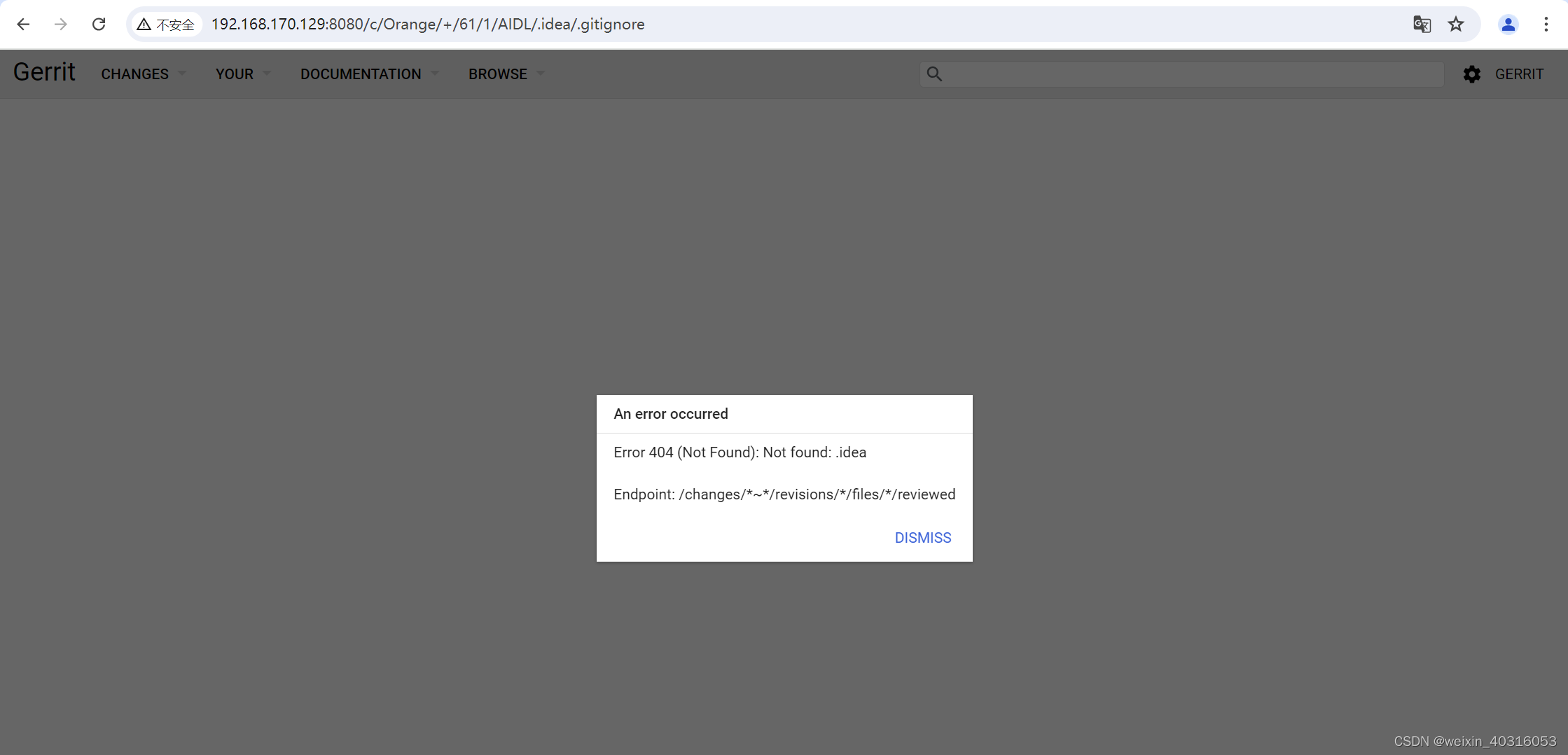This screenshot has height=755, width=1568.
Task: Expand the YOUR dropdown arrow
Action: coord(267,74)
